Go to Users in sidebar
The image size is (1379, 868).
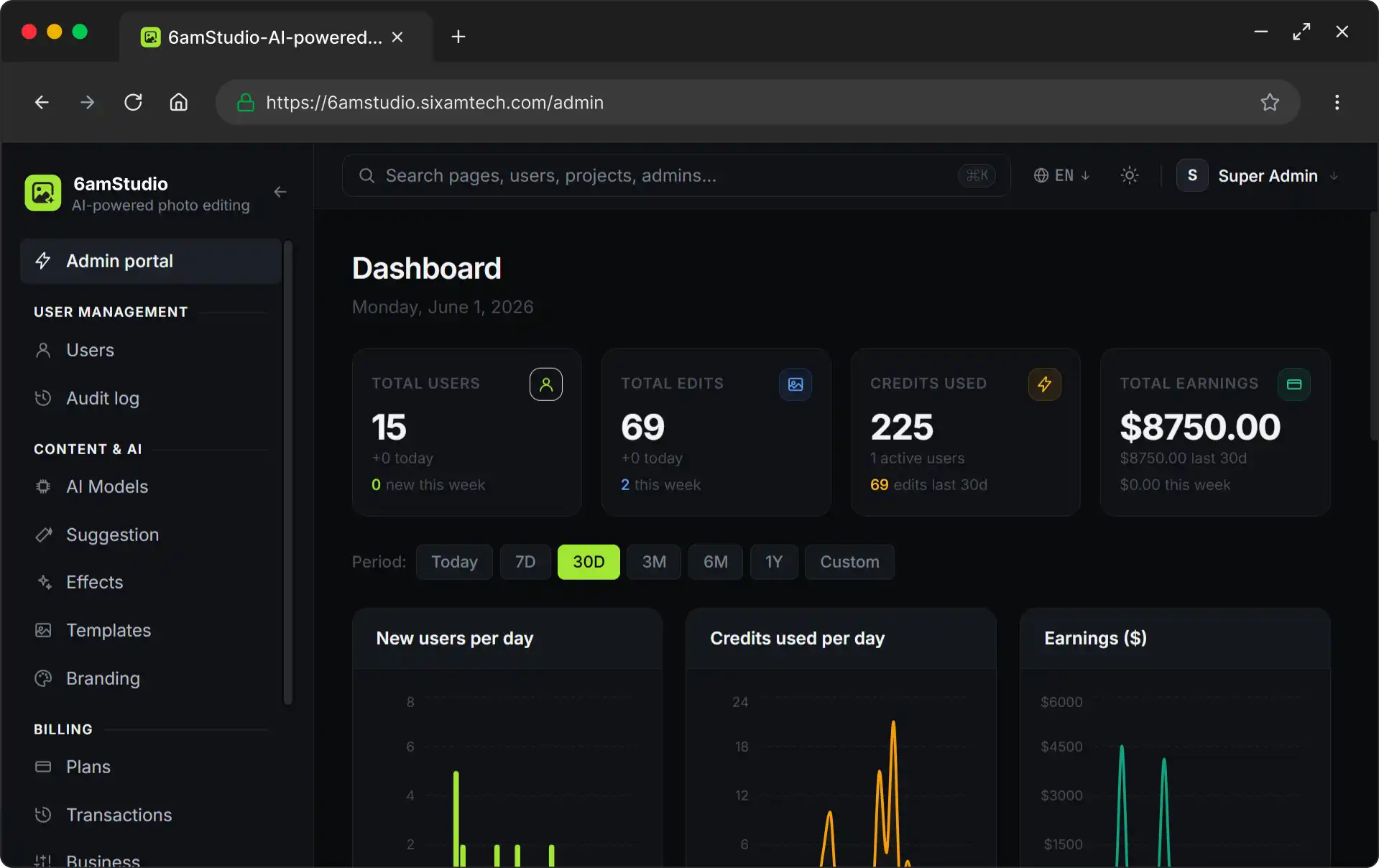point(151,350)
